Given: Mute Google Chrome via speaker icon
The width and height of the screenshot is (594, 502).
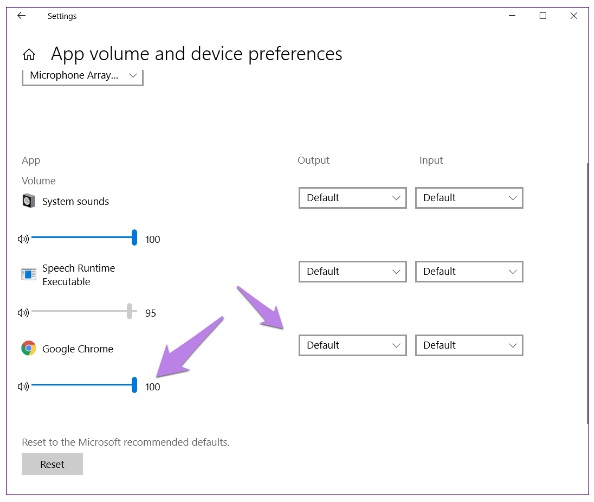Looking at the screenshot, I should (x=23, y=386).
